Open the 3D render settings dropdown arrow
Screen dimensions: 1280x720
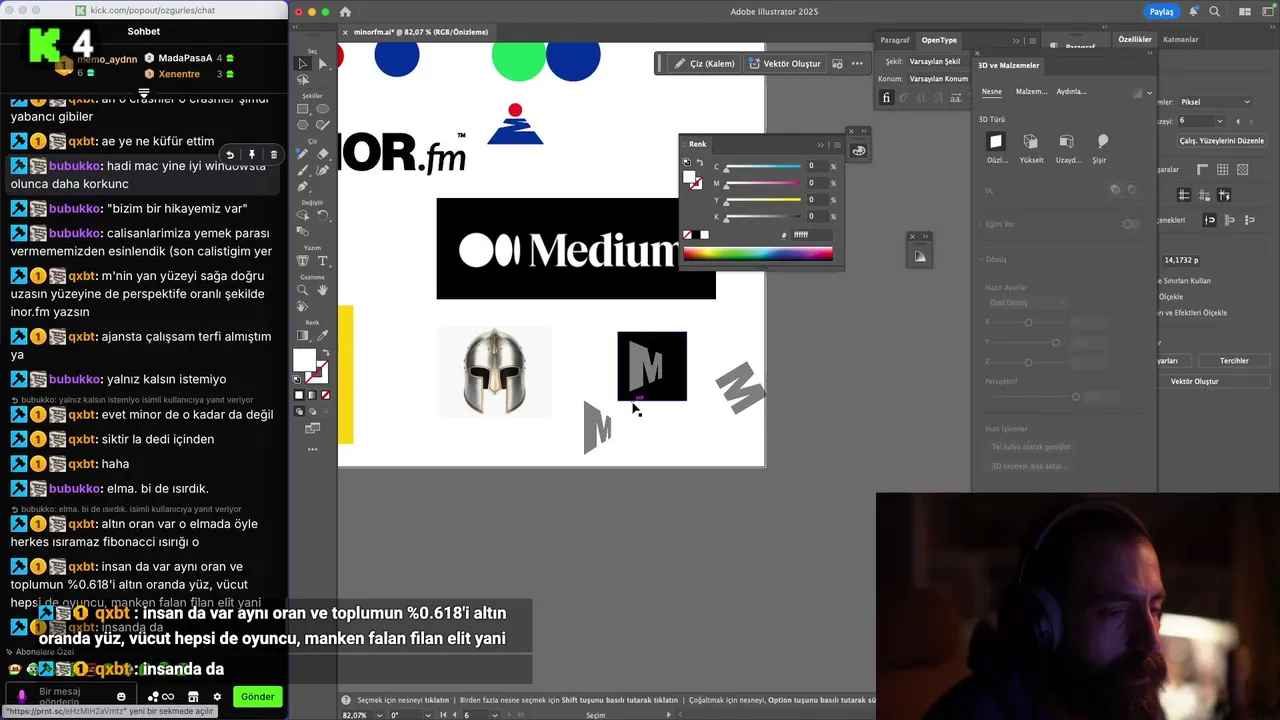[1148, 92]
